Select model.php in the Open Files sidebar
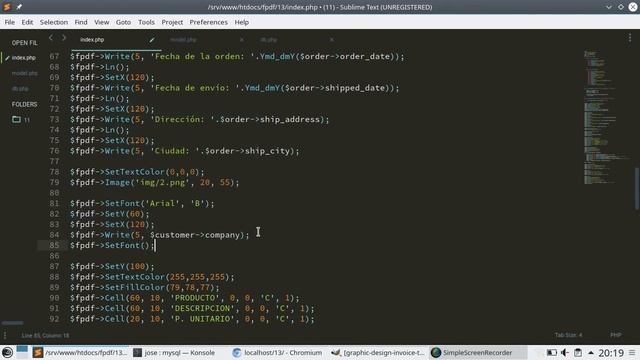 click(24, 73)
